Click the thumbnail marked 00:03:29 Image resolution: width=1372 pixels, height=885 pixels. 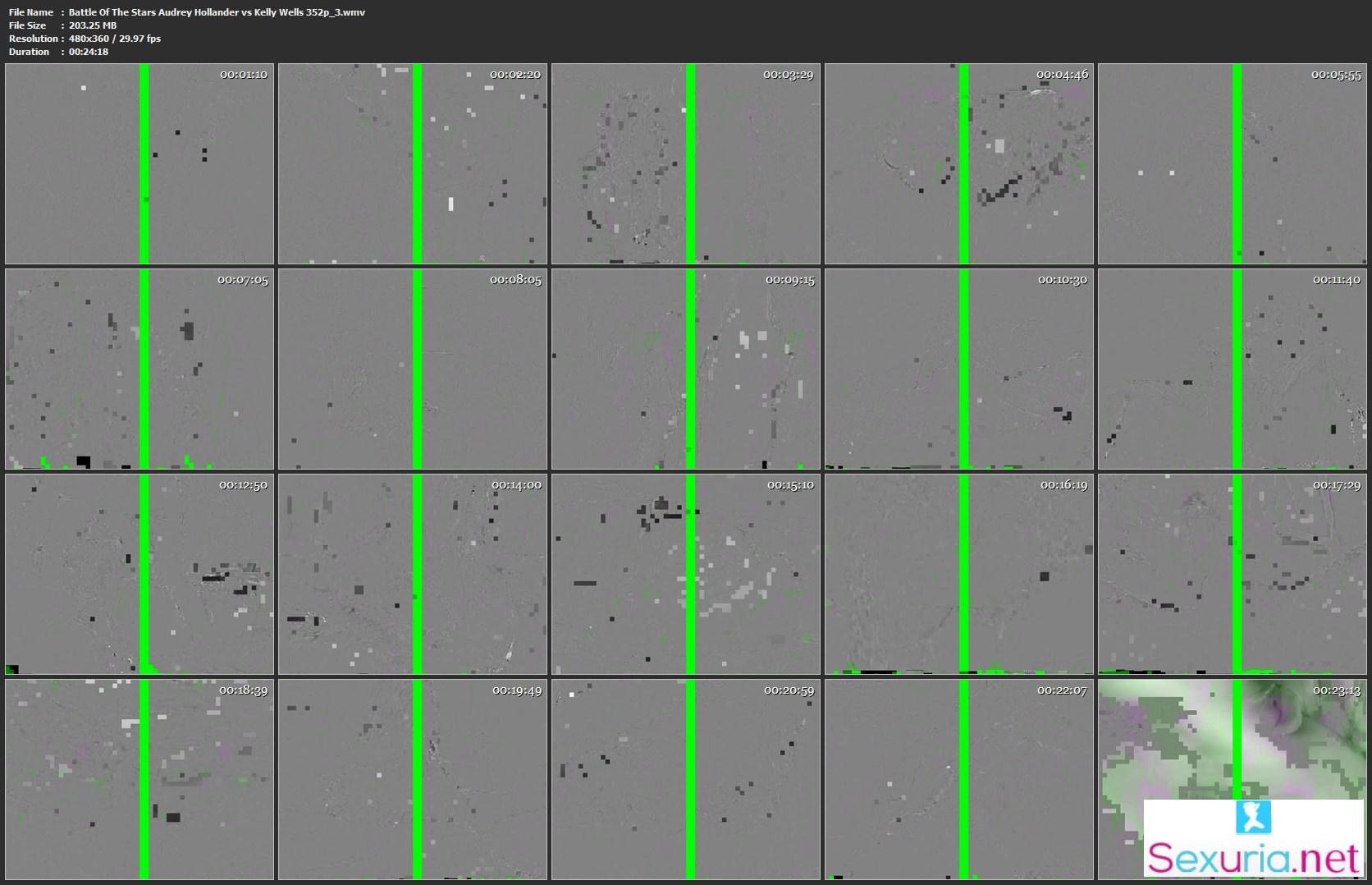pos(686,163)
